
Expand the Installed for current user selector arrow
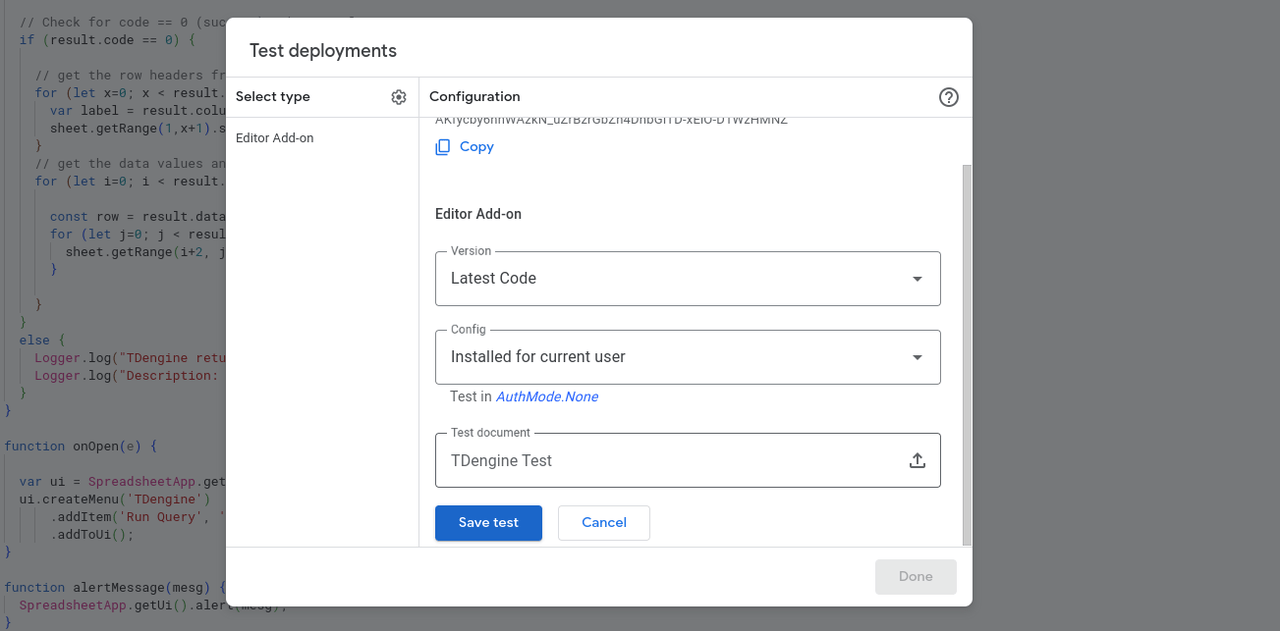click(916, 356)
